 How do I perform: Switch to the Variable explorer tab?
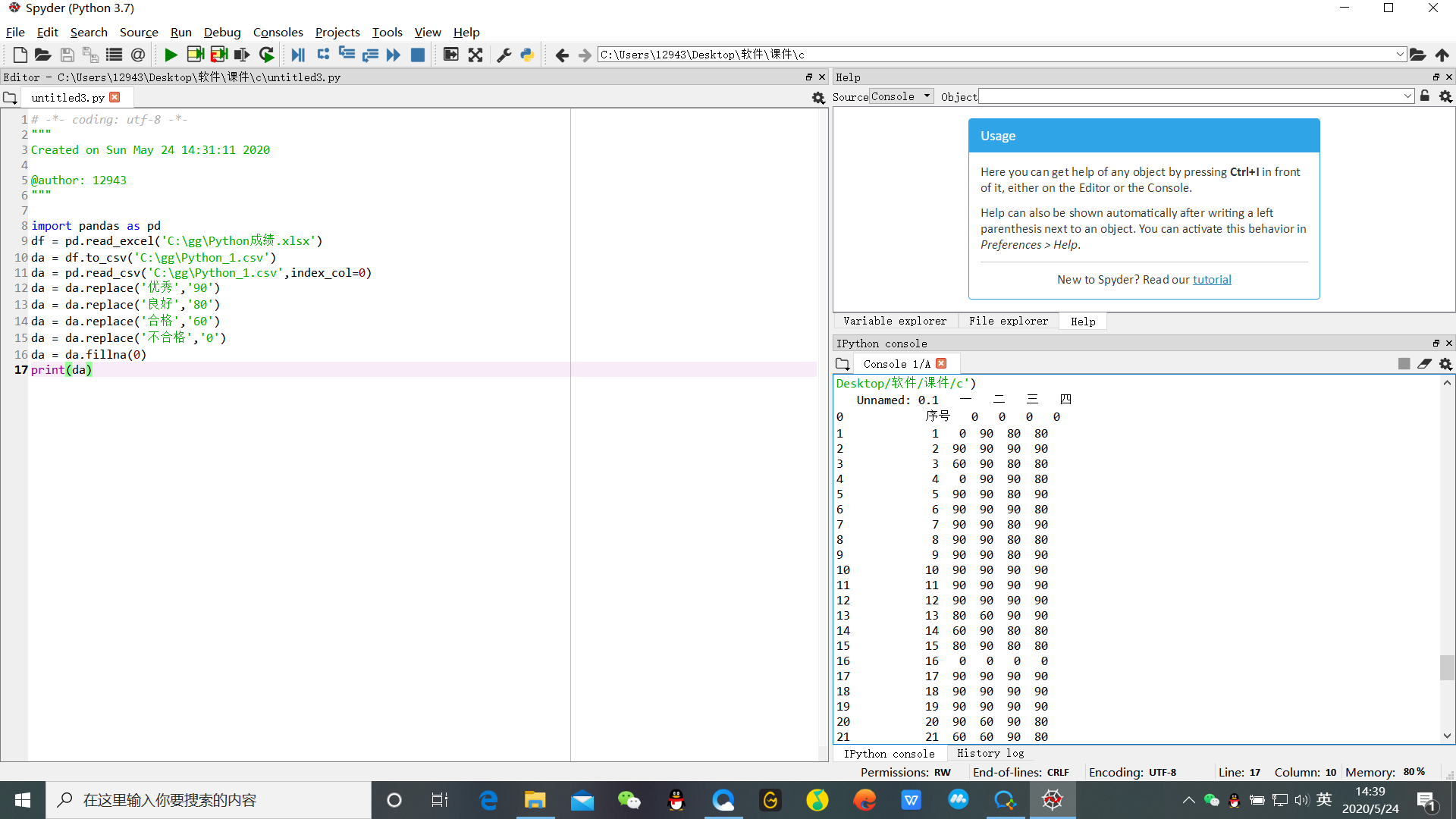(x=895, y=321)
